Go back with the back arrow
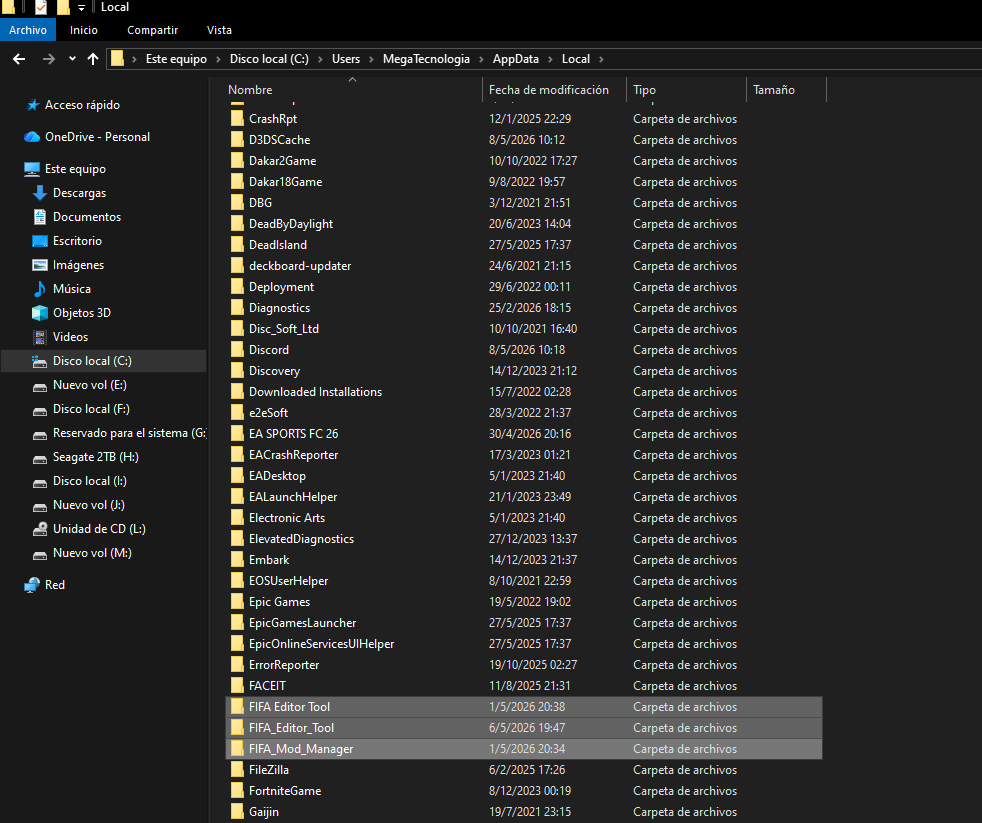The image size is (982, 823). point(19,59)
